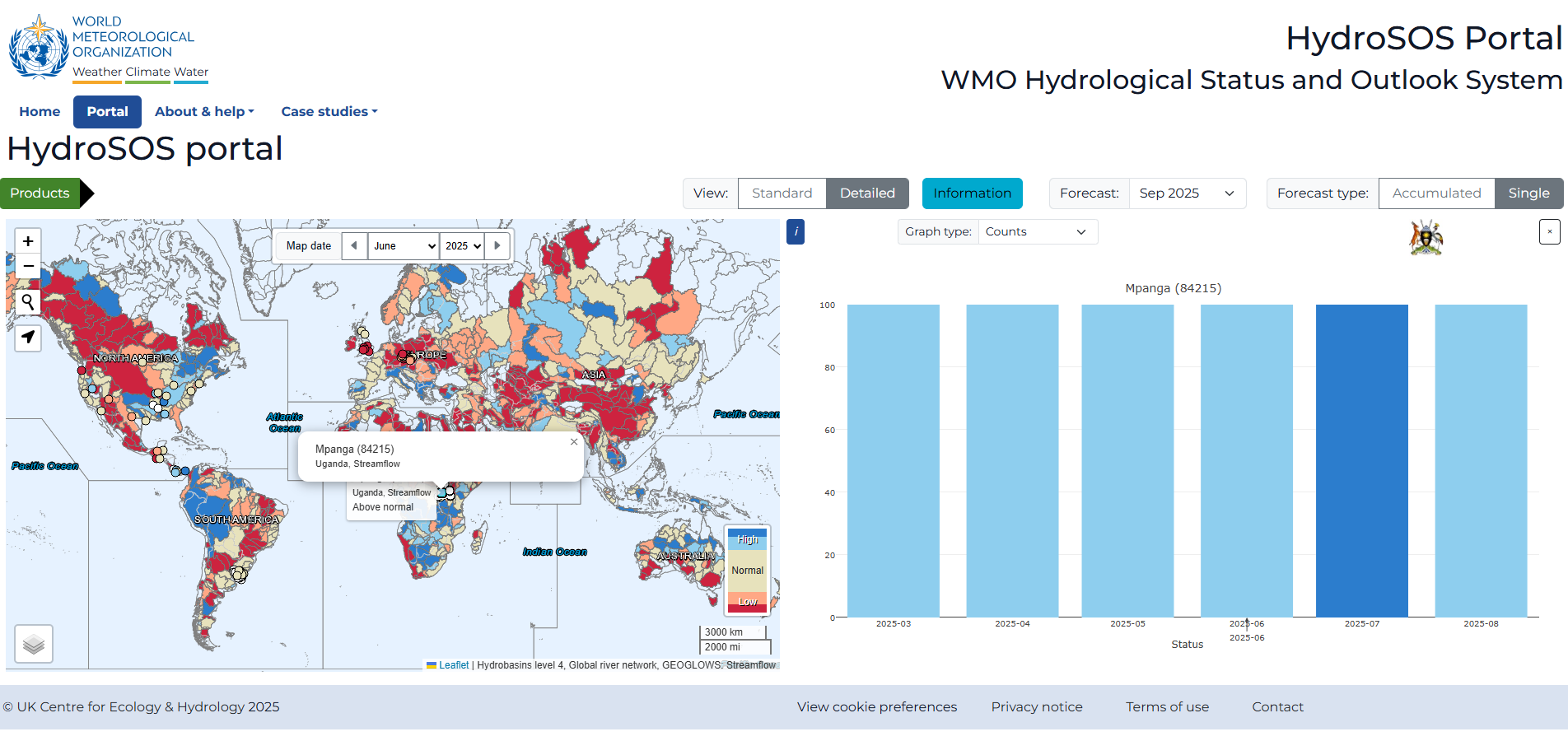This screenshot has width=1568, height=741.
Task: Click the blue info icon beside graph
Action: 796,231
